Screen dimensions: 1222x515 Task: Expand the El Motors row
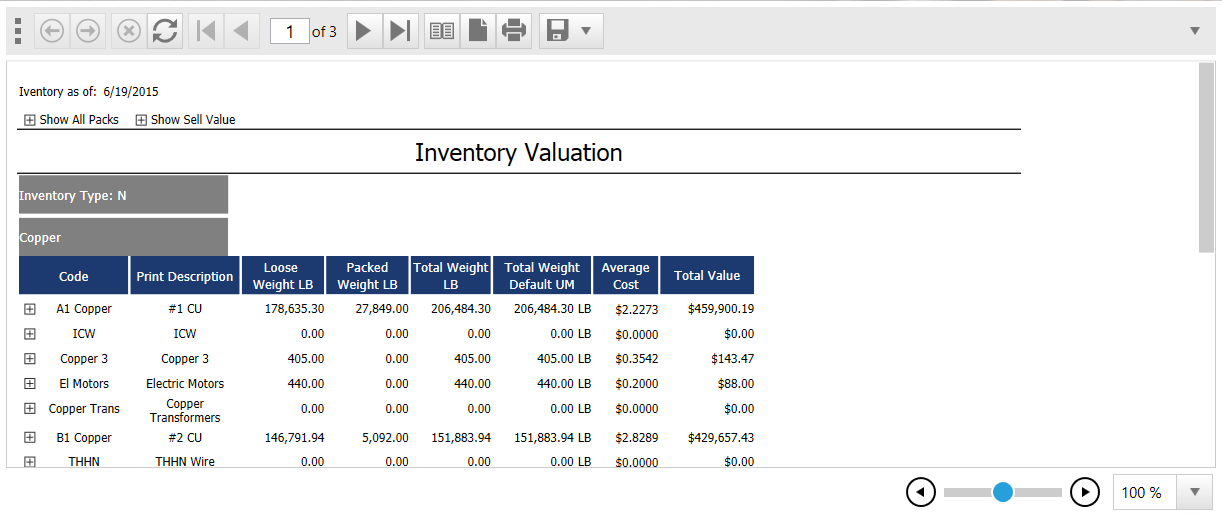click(x=30, y=384)
